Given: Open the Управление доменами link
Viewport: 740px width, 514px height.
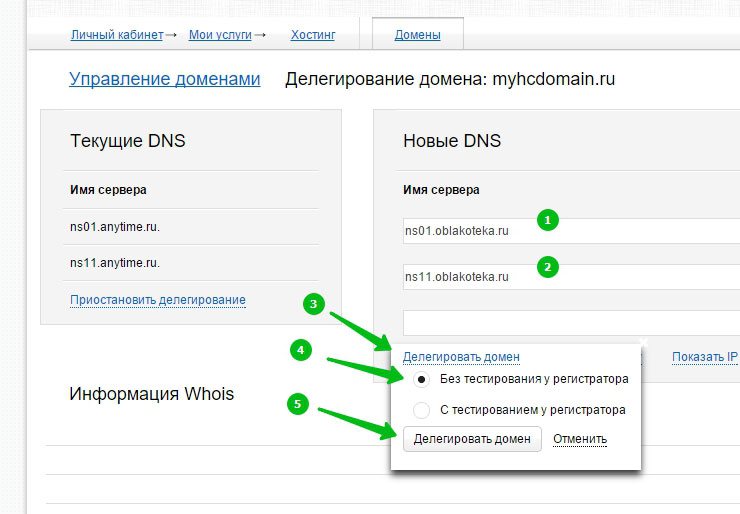Looking at the screenshot, I should tap(164, 80).
